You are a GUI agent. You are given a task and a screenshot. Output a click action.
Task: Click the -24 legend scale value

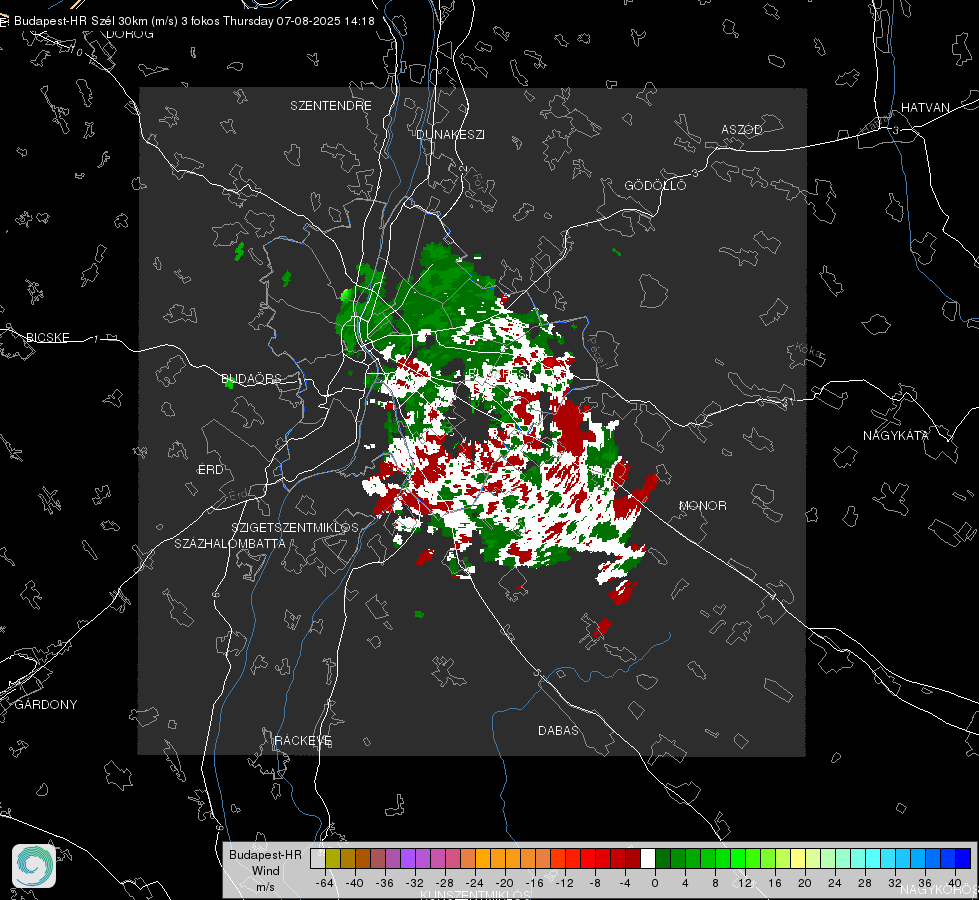(475, 883)
